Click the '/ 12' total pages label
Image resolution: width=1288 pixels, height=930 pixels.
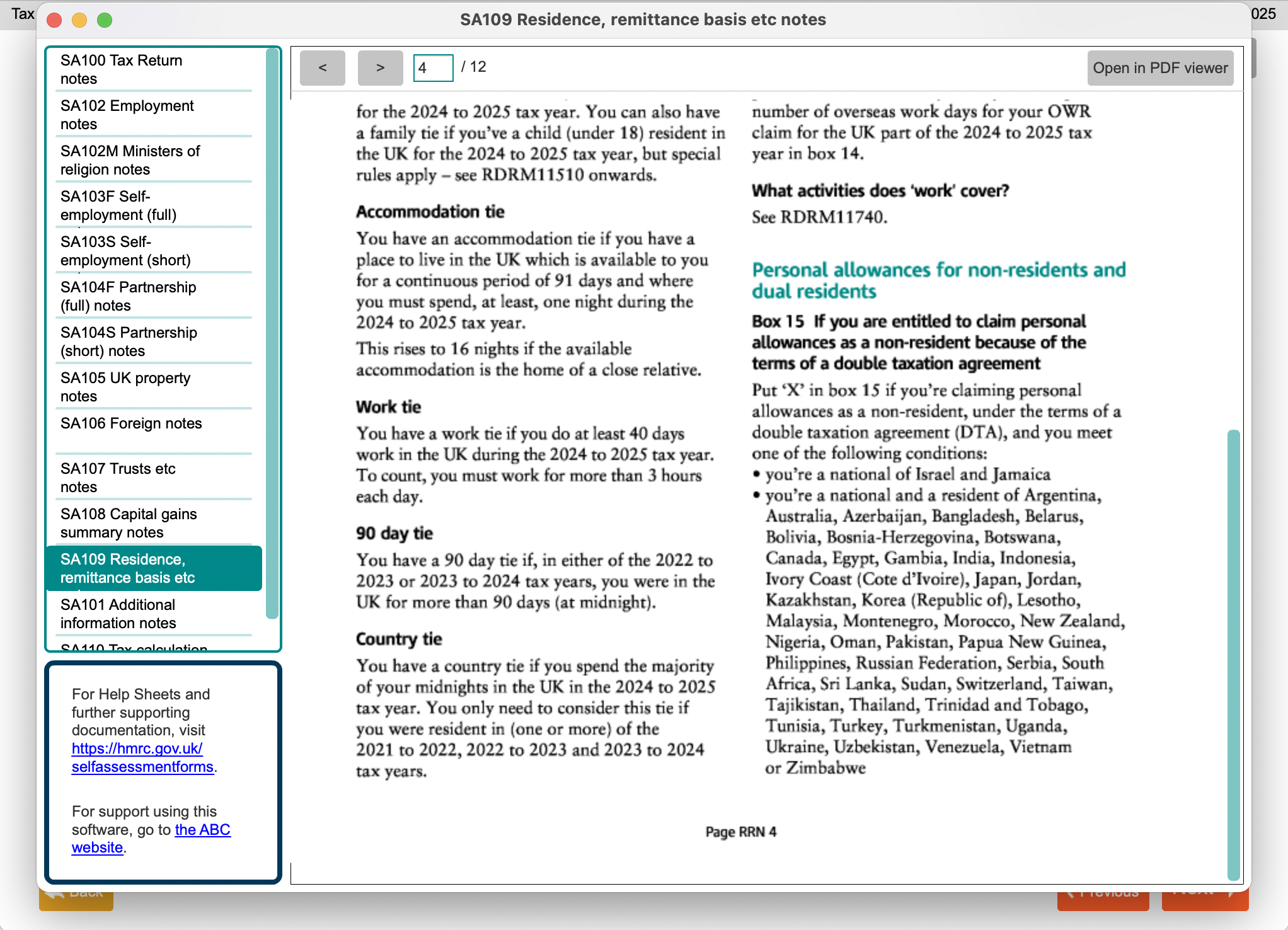(474, 67)
